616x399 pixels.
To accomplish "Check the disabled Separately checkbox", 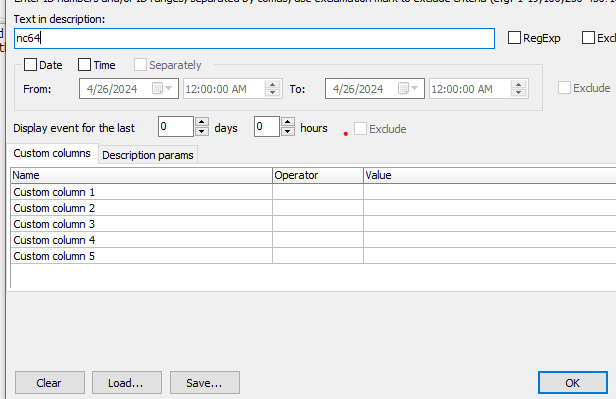I will coord(140,64).
